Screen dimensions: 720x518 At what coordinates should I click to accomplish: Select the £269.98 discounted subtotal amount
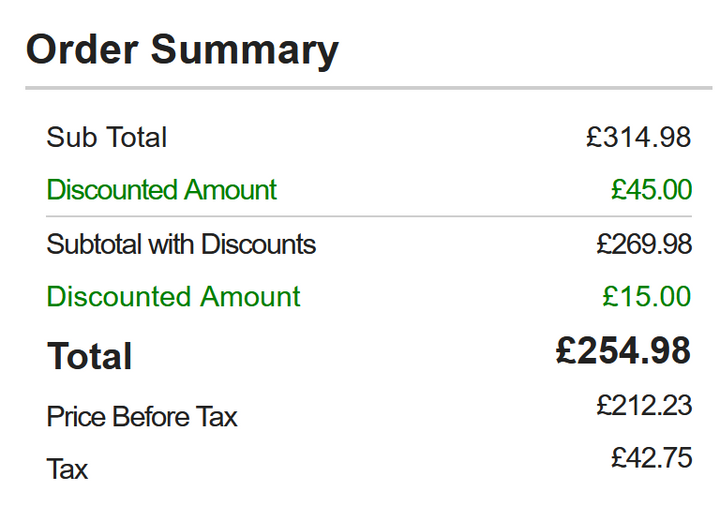point(643,244)
